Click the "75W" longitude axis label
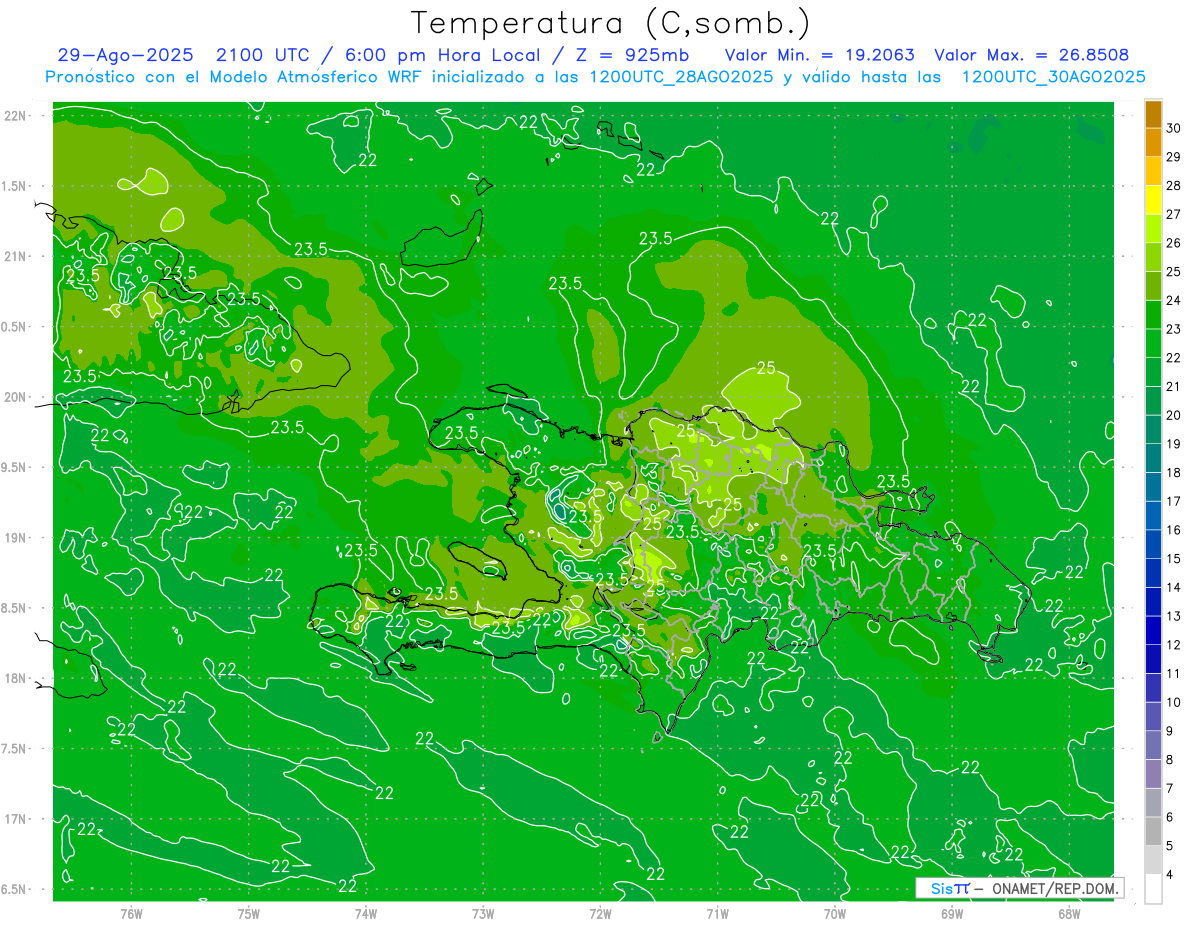This screenshot has height=927, width=1200. click(x=249, y=913)
